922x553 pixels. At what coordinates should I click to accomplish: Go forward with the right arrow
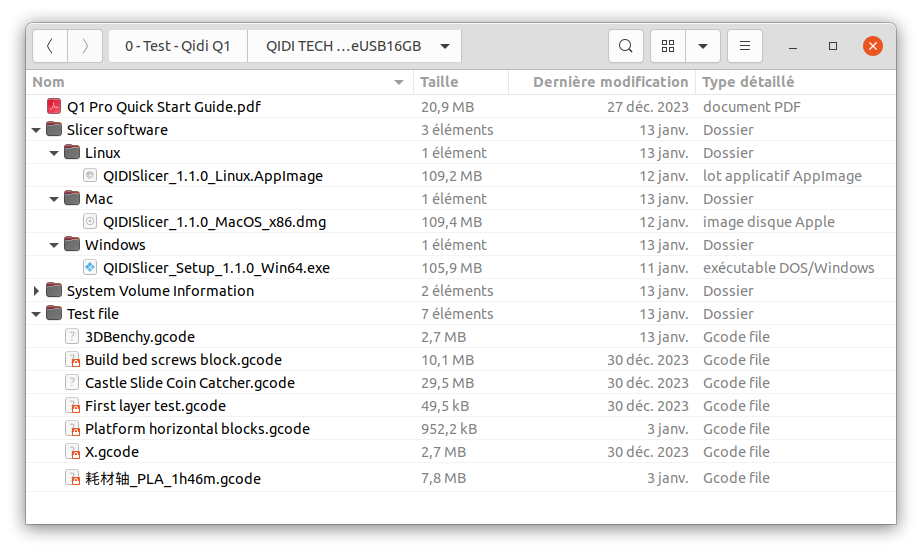click(x=85, y=46)
